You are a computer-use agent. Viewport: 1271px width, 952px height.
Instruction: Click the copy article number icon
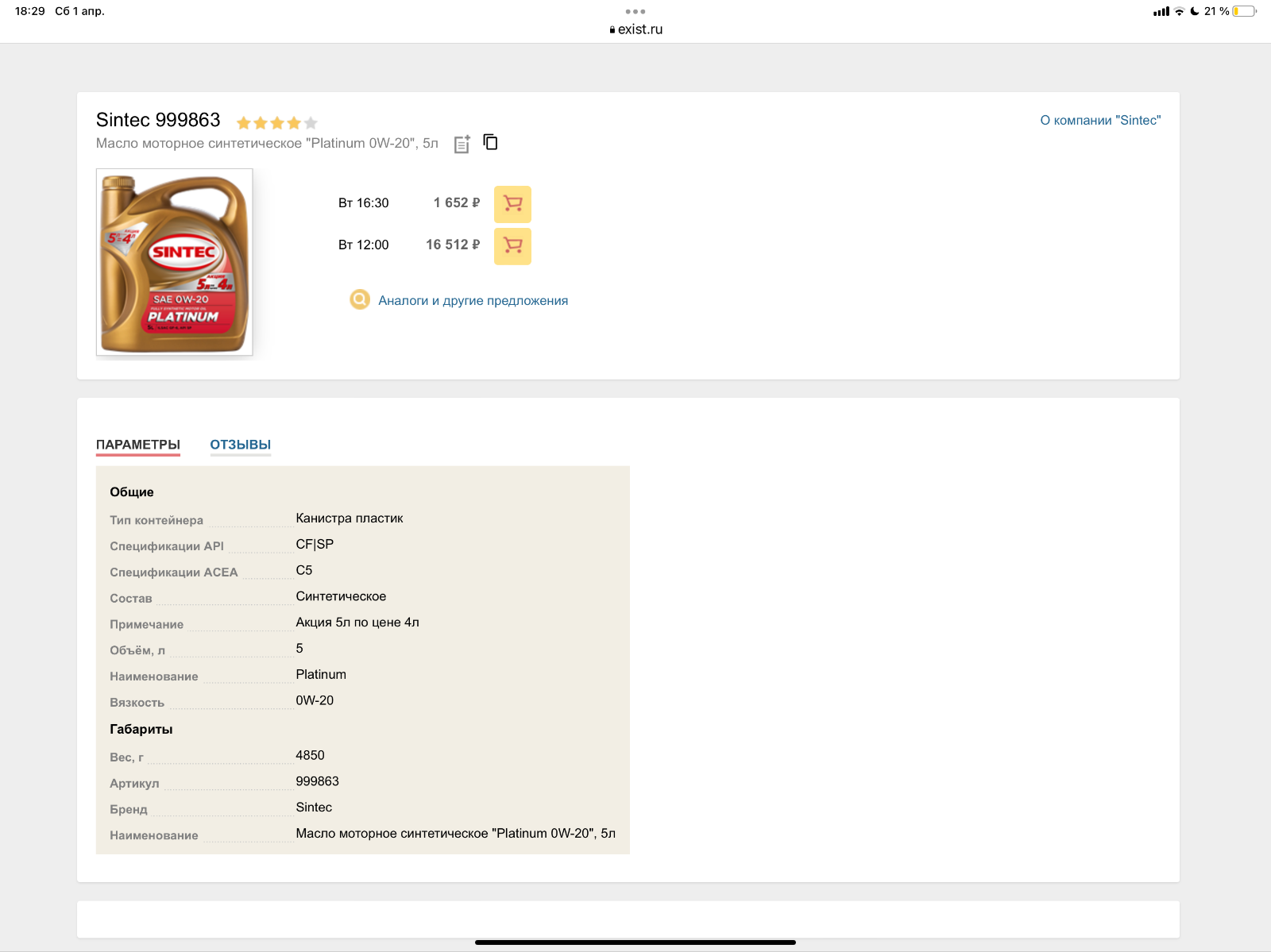point(491,142)
